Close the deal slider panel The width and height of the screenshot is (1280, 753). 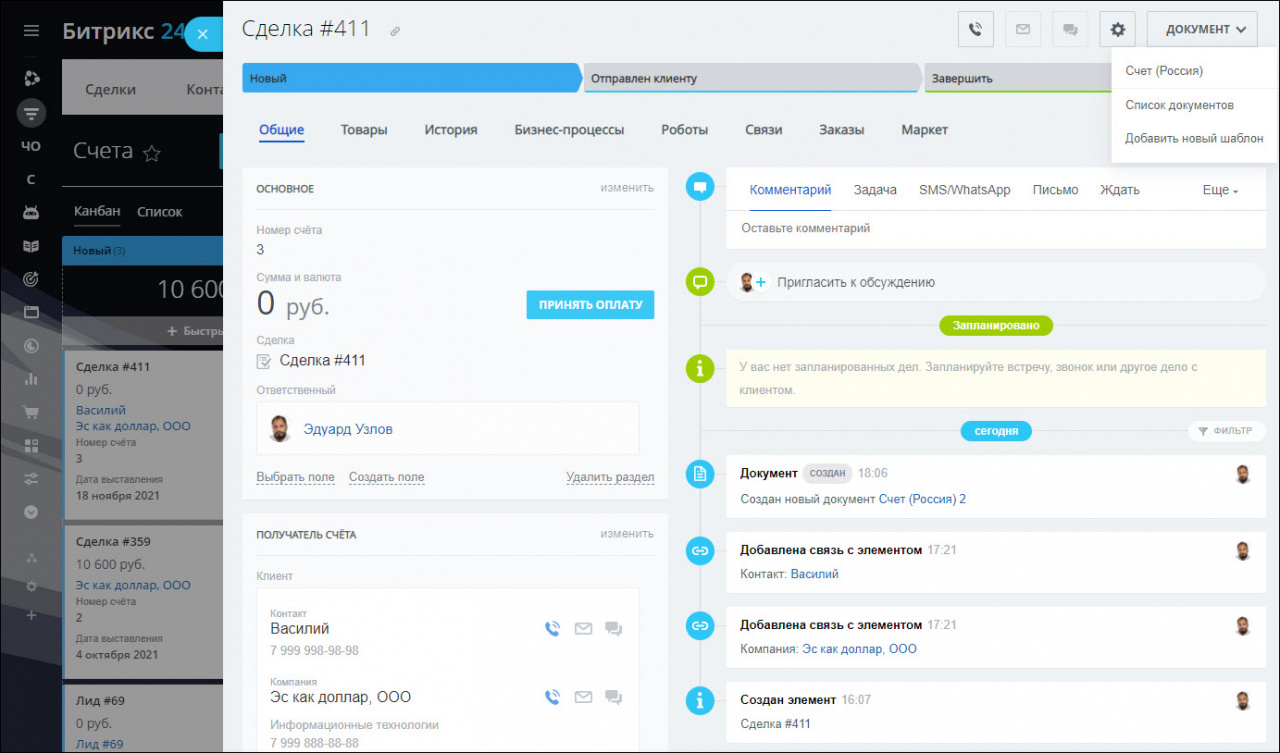point(203,34)
